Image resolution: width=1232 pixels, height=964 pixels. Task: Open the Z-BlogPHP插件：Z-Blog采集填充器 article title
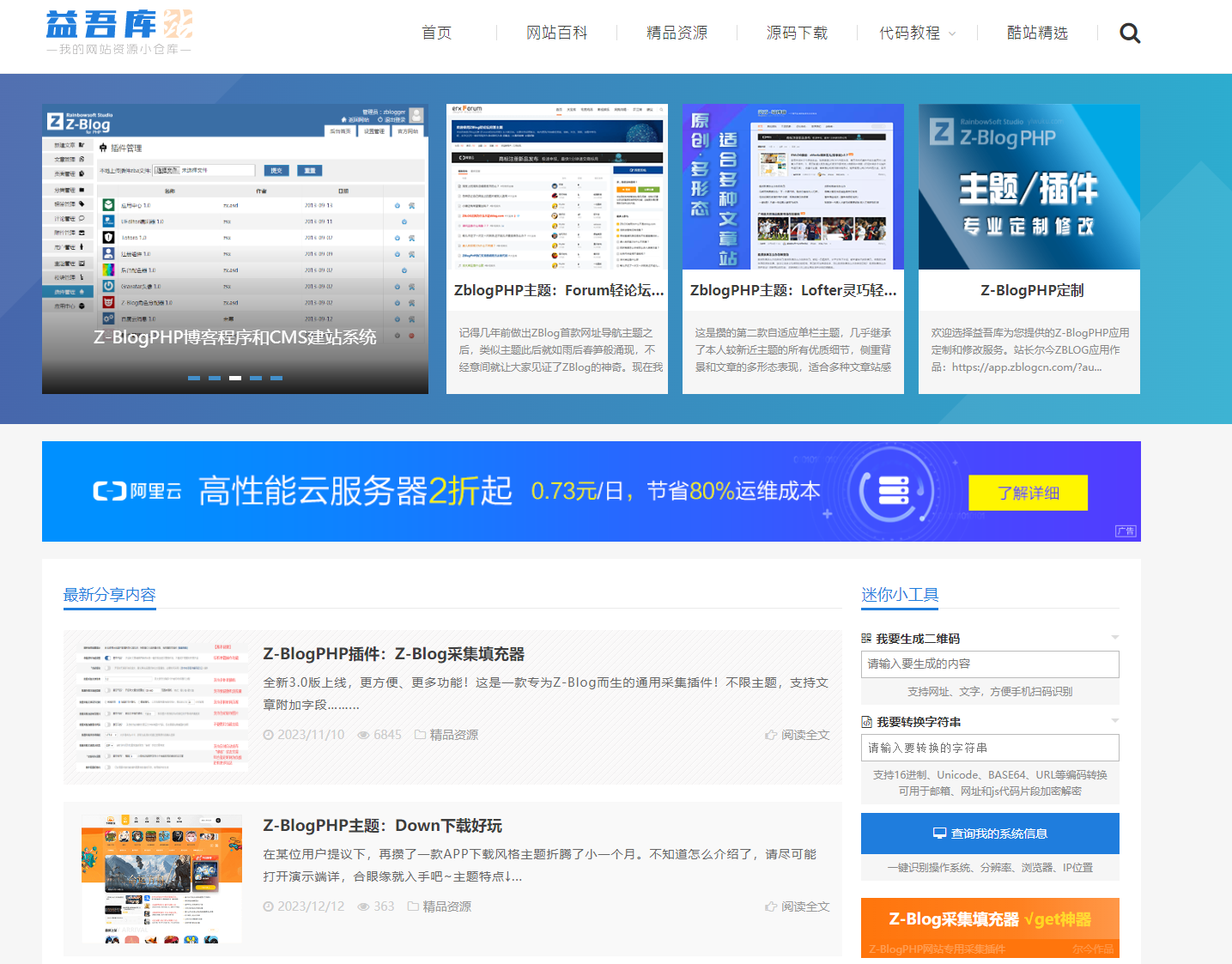coord(393,654)
